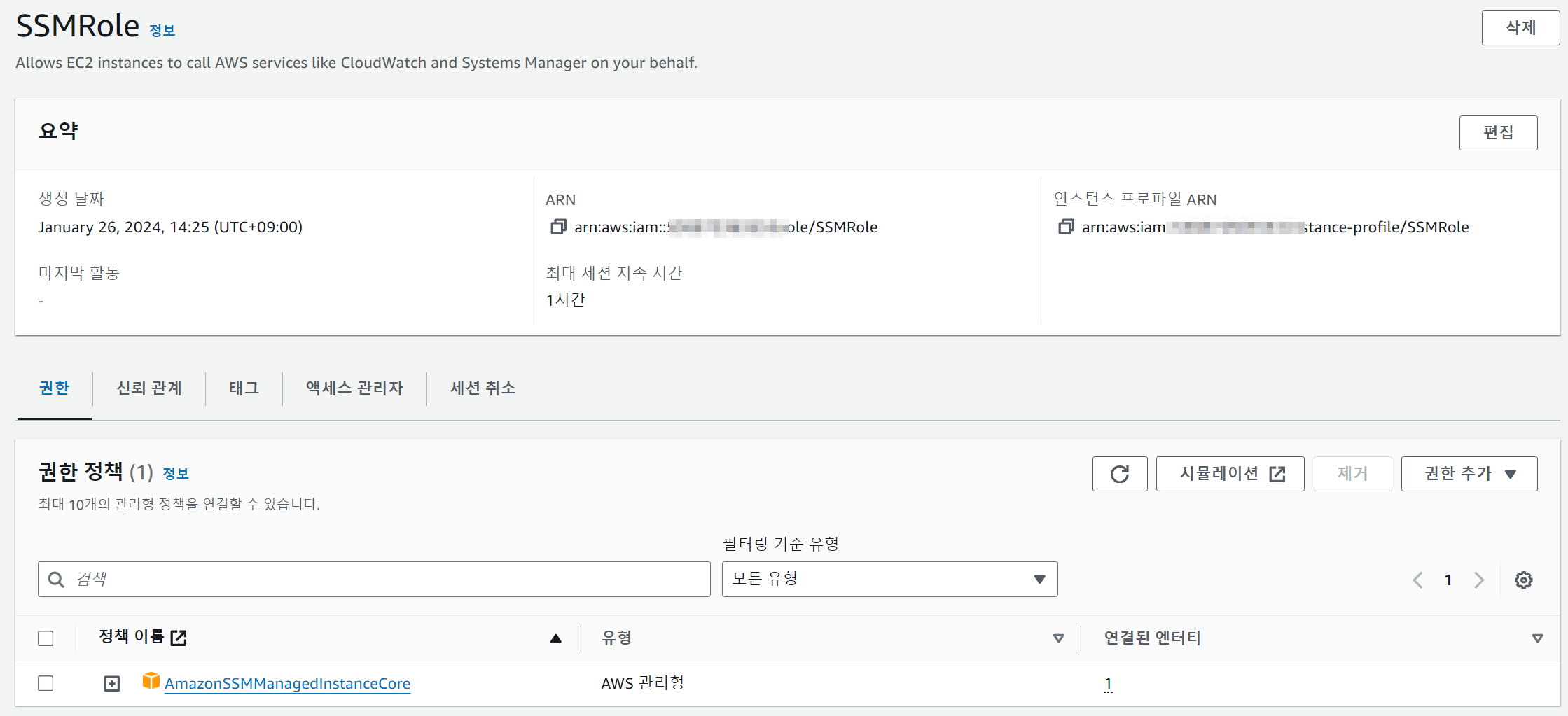Viewport: 1568px width, 716px height.
Task: Open the 시뮬레이션 policy simulator button
Action: [x=1230, y=474]
